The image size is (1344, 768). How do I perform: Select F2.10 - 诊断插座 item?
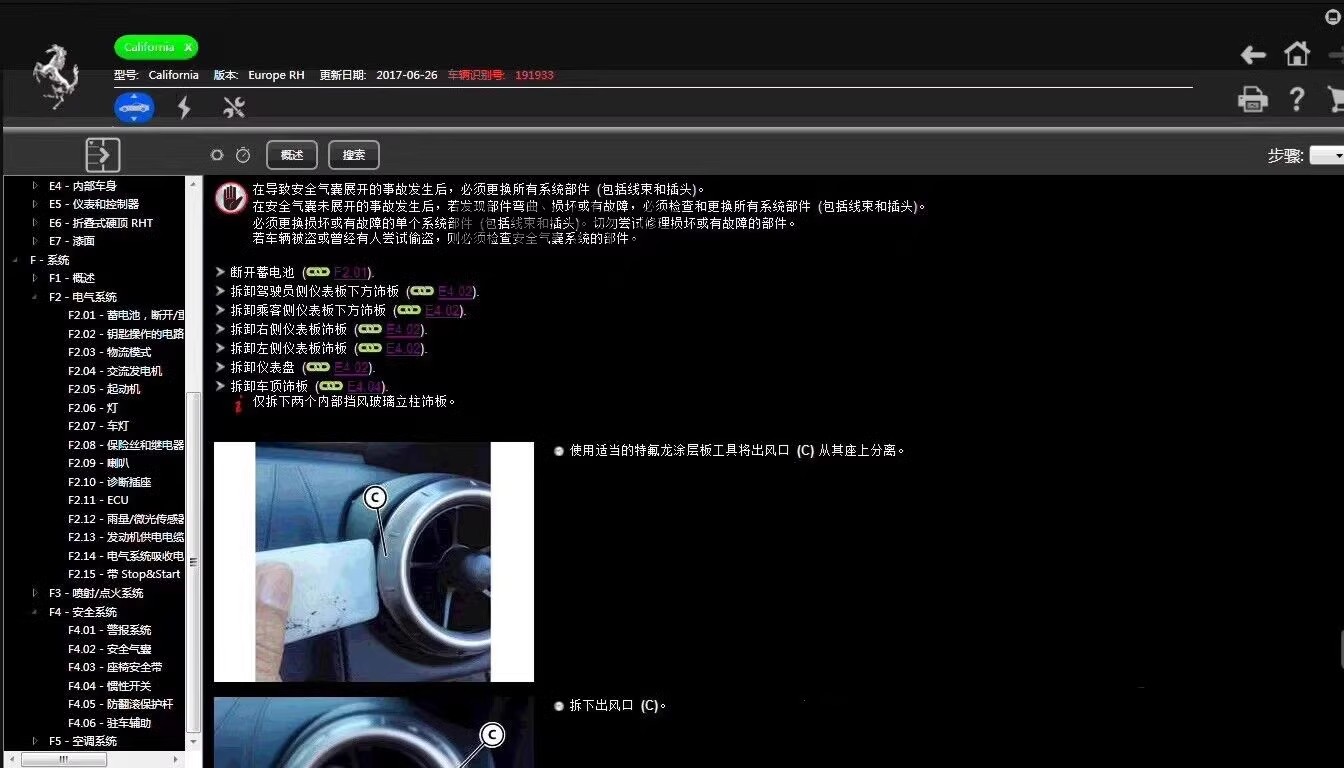coord(110,482)
